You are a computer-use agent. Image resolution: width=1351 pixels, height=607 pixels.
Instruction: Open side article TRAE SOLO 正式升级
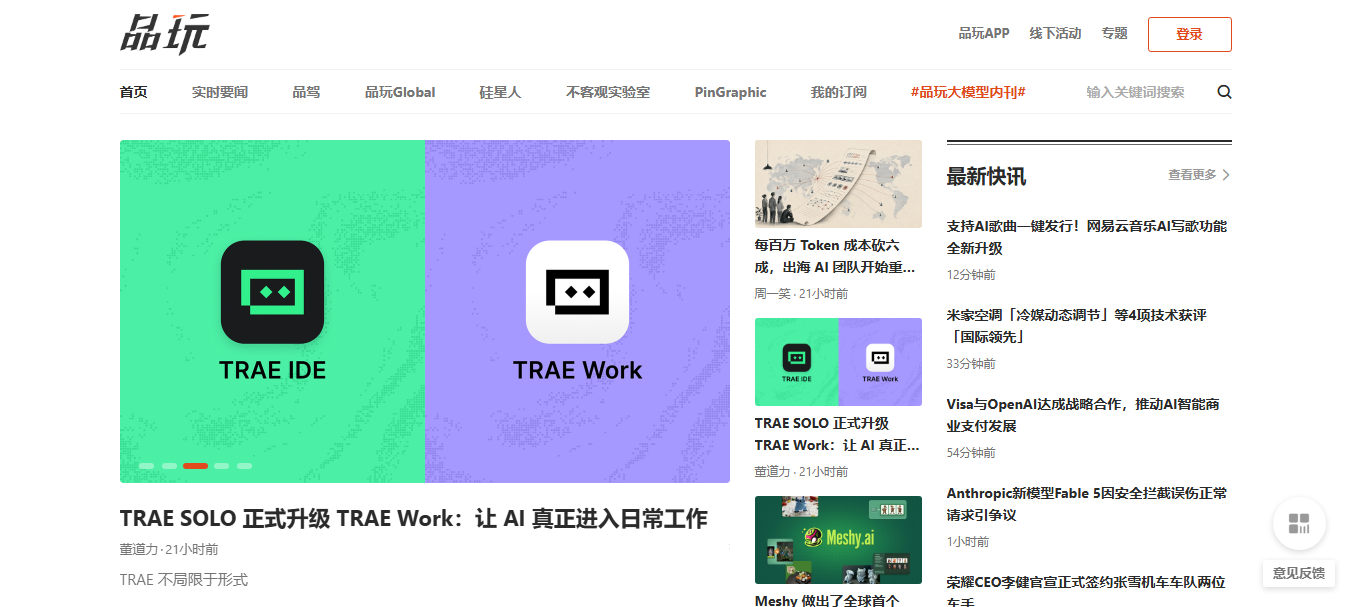click(837, 434)
